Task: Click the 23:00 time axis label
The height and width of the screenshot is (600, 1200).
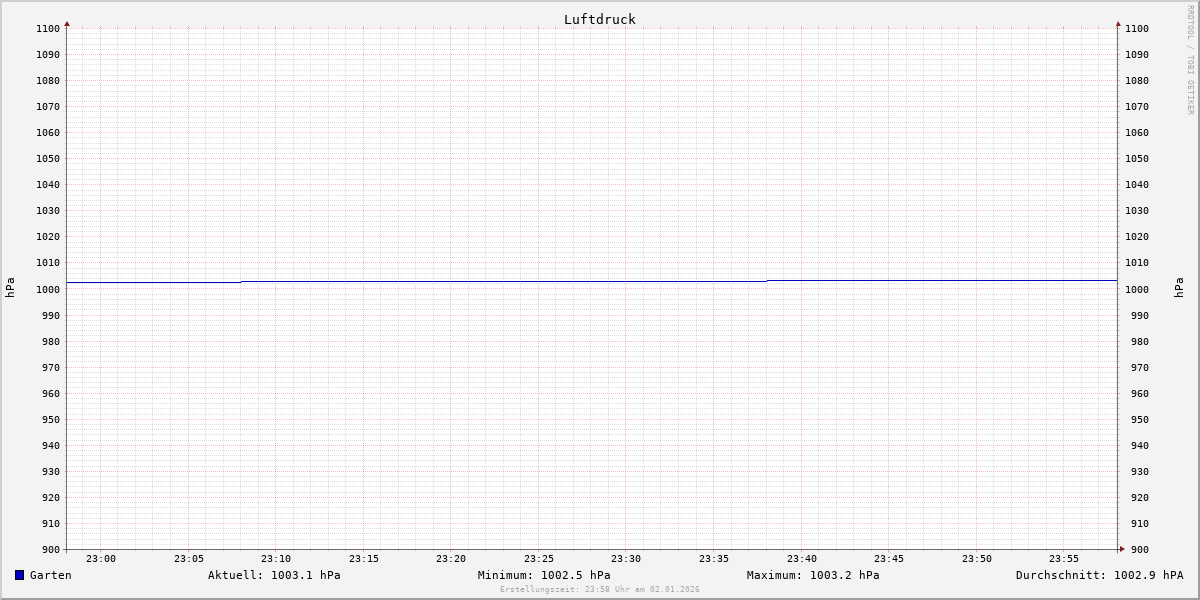Action: click(x=101, y=559)
